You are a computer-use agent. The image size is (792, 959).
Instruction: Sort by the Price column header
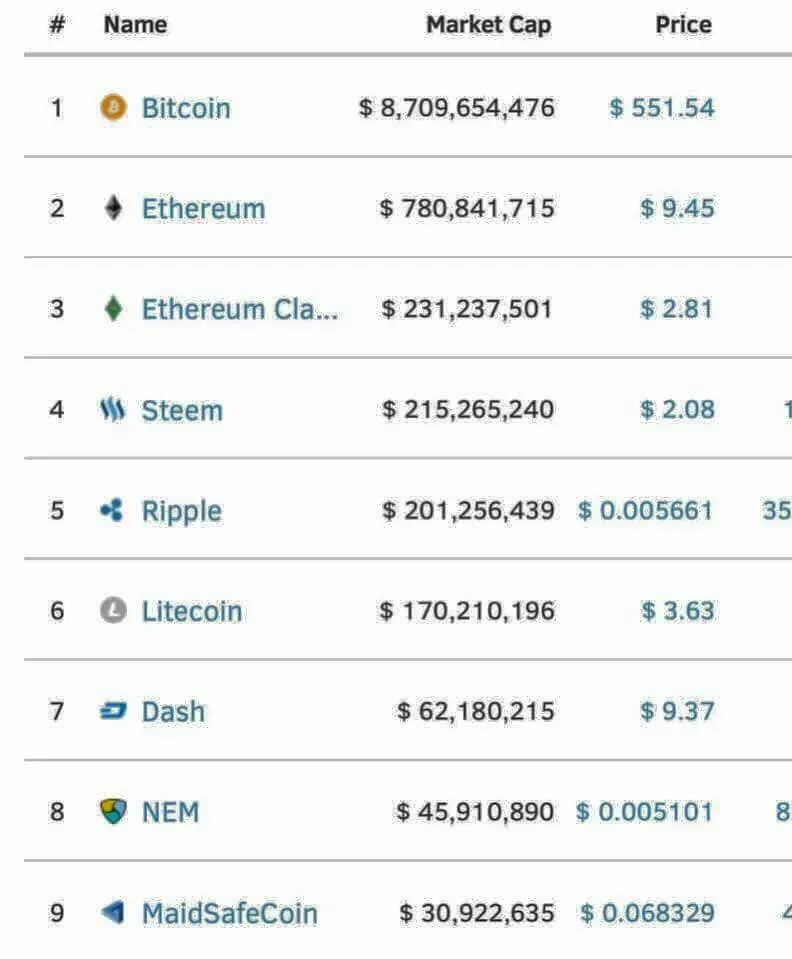683,24
